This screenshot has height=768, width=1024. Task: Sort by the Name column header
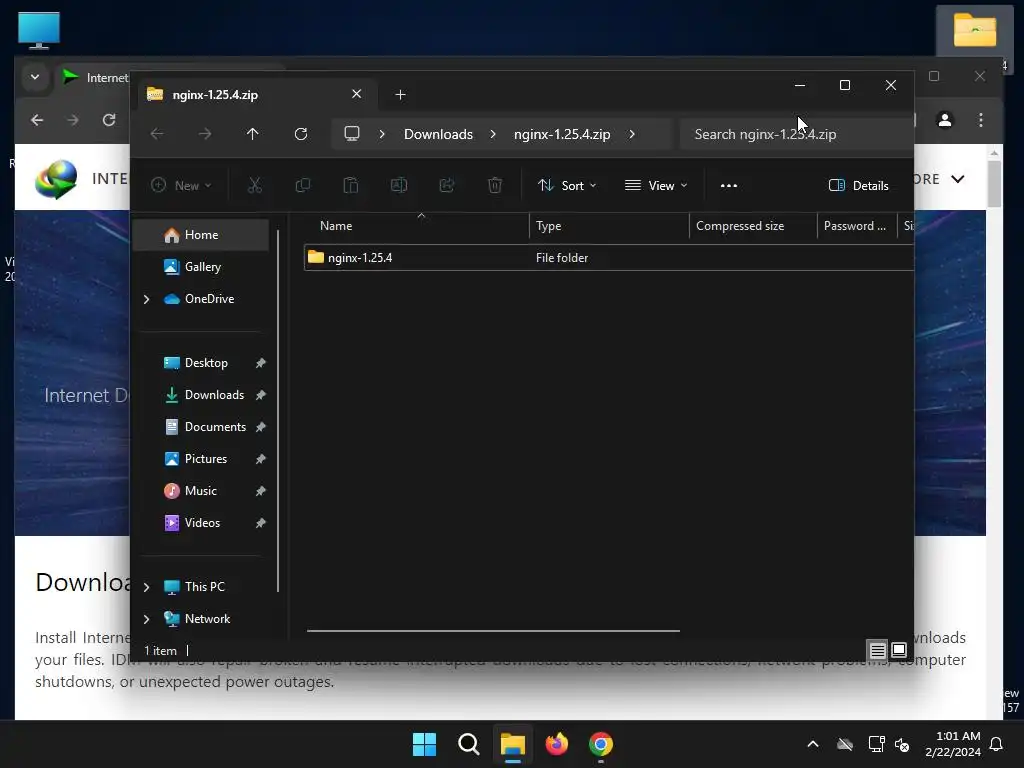coord(417,226)
